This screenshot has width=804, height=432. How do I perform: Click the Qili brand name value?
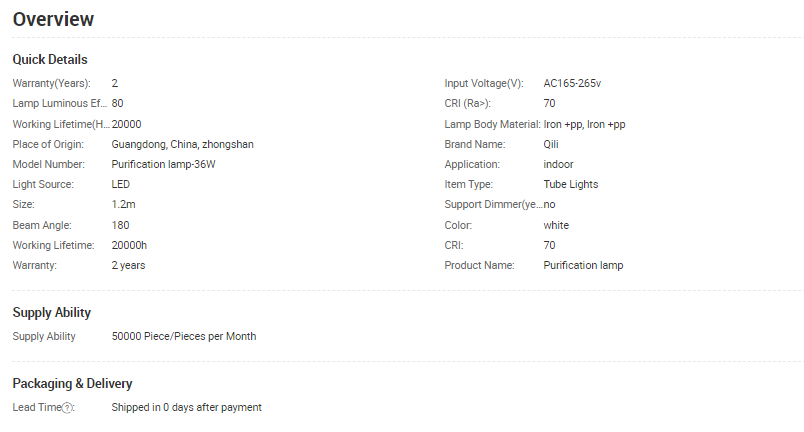(x=551, y=145)
